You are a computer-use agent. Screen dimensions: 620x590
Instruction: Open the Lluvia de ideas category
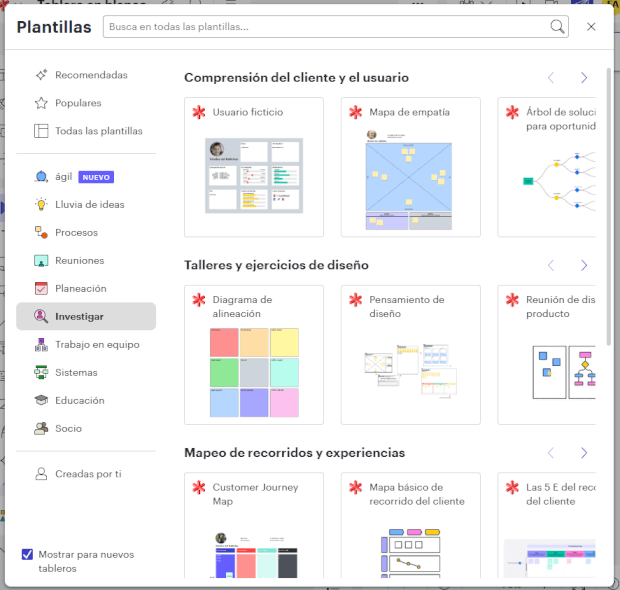coord(86,204)
